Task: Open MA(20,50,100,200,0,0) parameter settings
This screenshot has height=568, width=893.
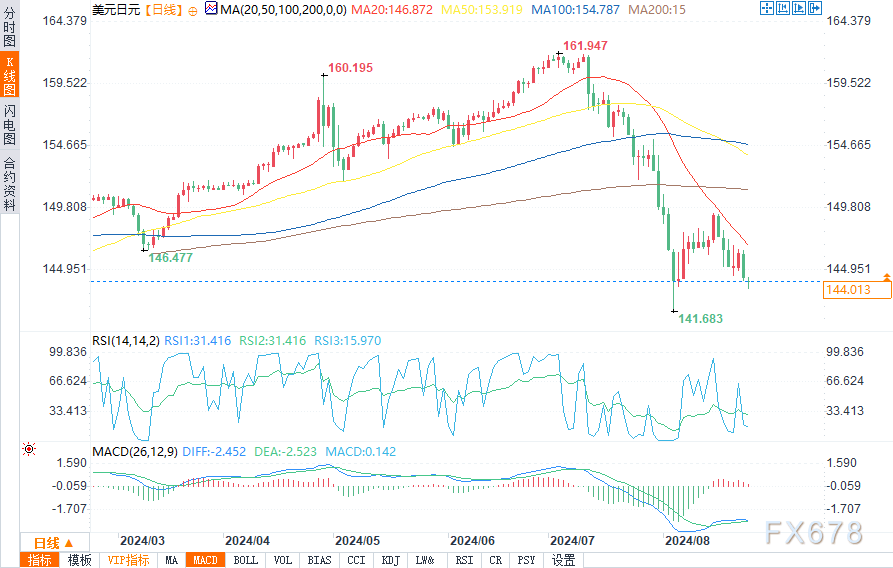Action: (x=283, y=10)
